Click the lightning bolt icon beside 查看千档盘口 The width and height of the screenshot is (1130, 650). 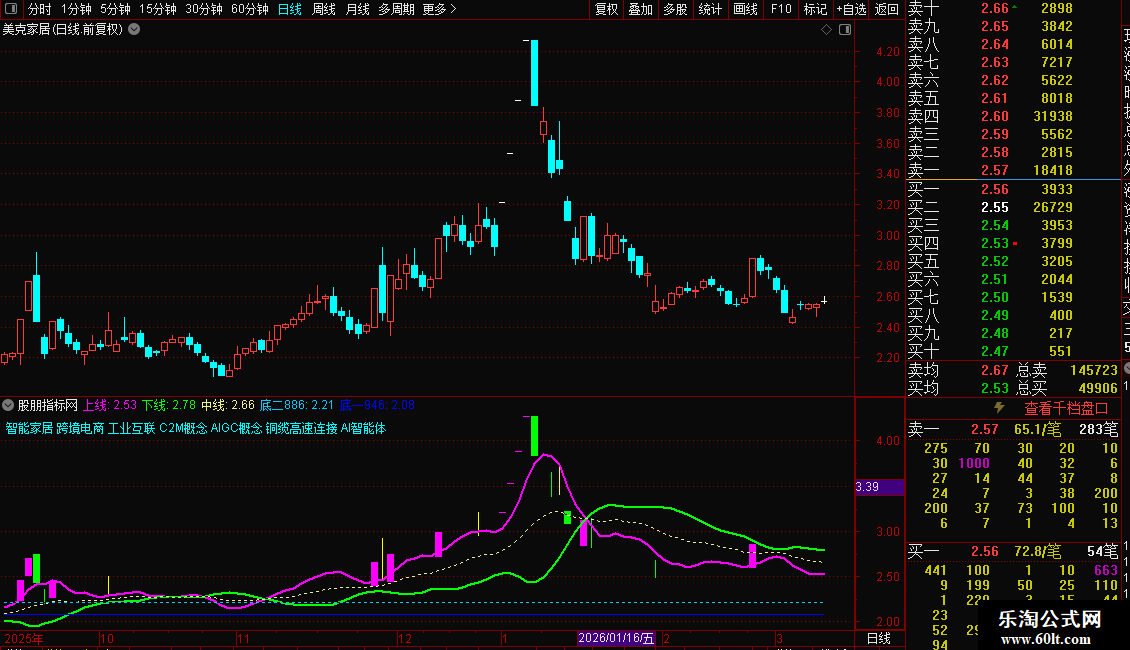click(x=999, y=408)
